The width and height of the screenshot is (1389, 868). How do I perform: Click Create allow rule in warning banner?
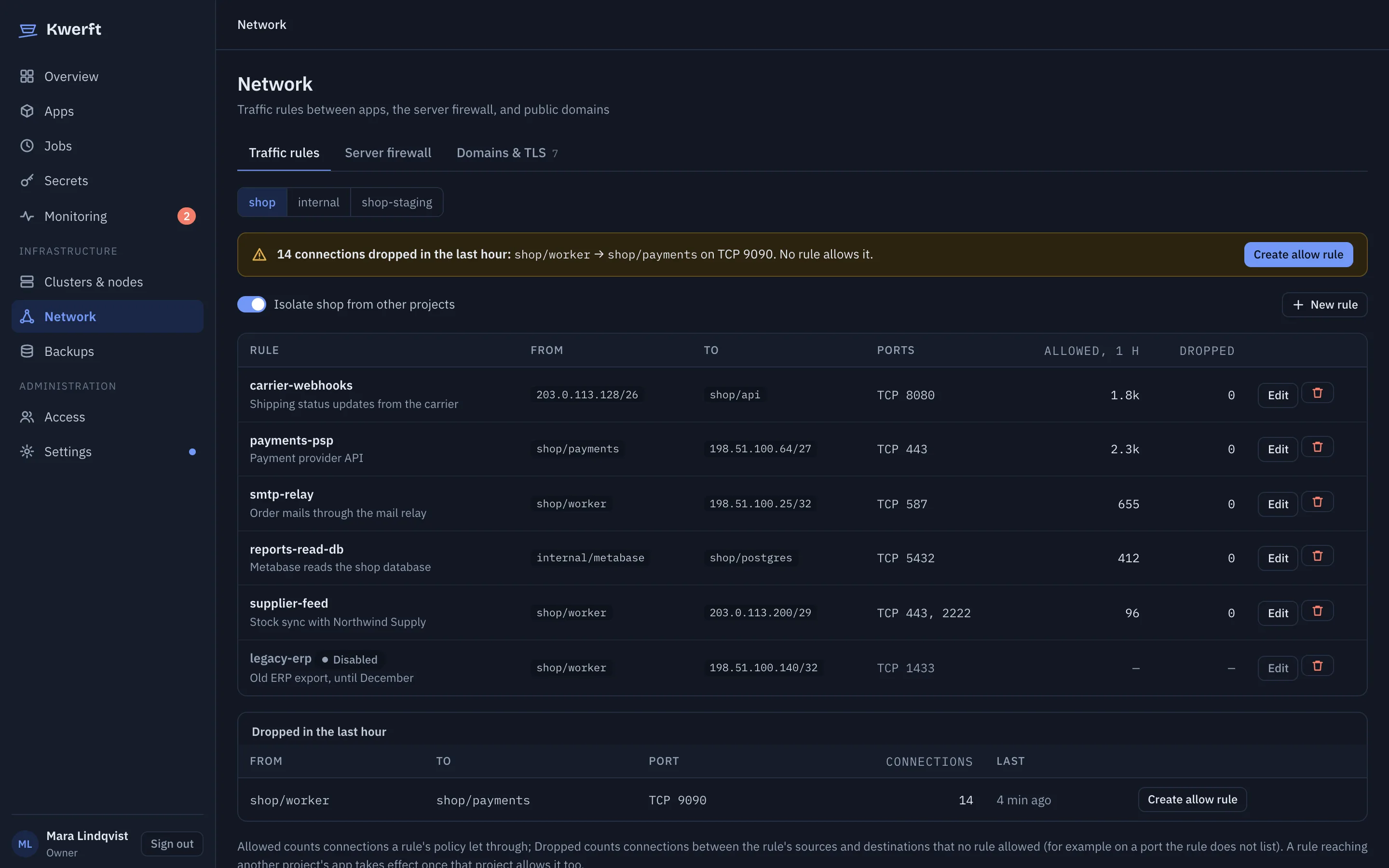pos(1298,254)
